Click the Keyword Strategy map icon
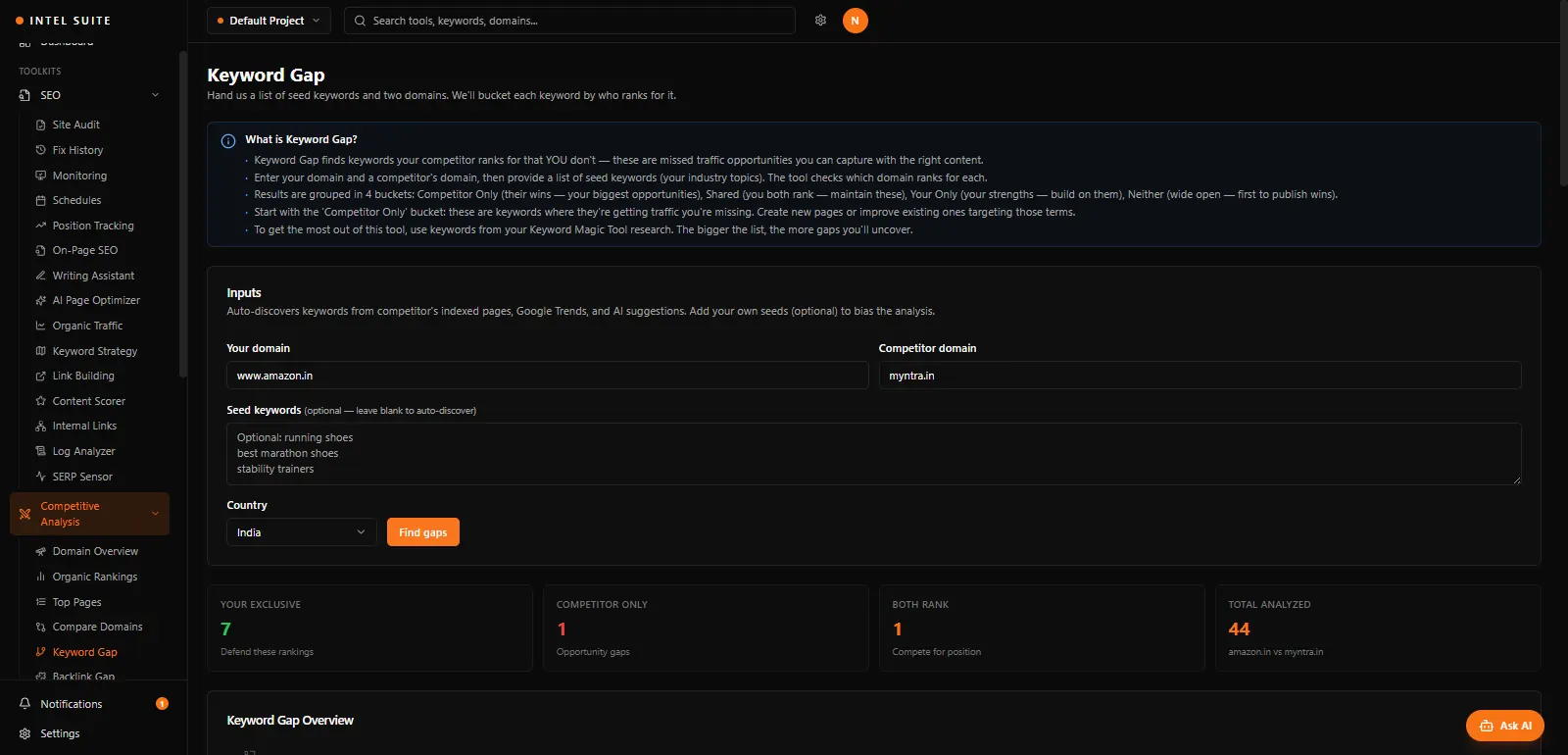The height and width of the screenshot is (755, 1568). [x=40, y=351]
